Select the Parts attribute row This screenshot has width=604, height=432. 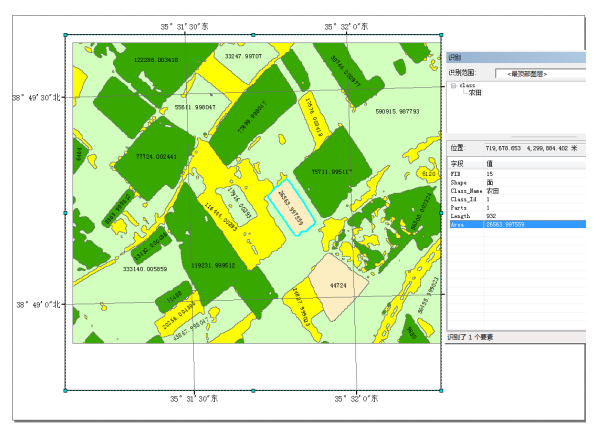(517, 208)
